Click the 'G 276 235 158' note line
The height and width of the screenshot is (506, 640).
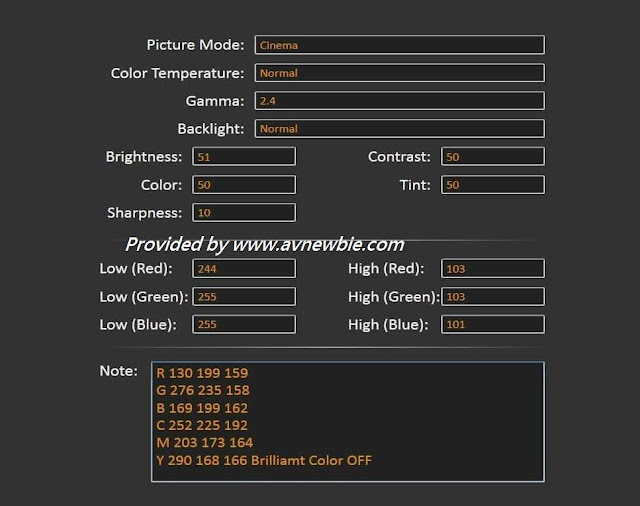pos(203,391)
